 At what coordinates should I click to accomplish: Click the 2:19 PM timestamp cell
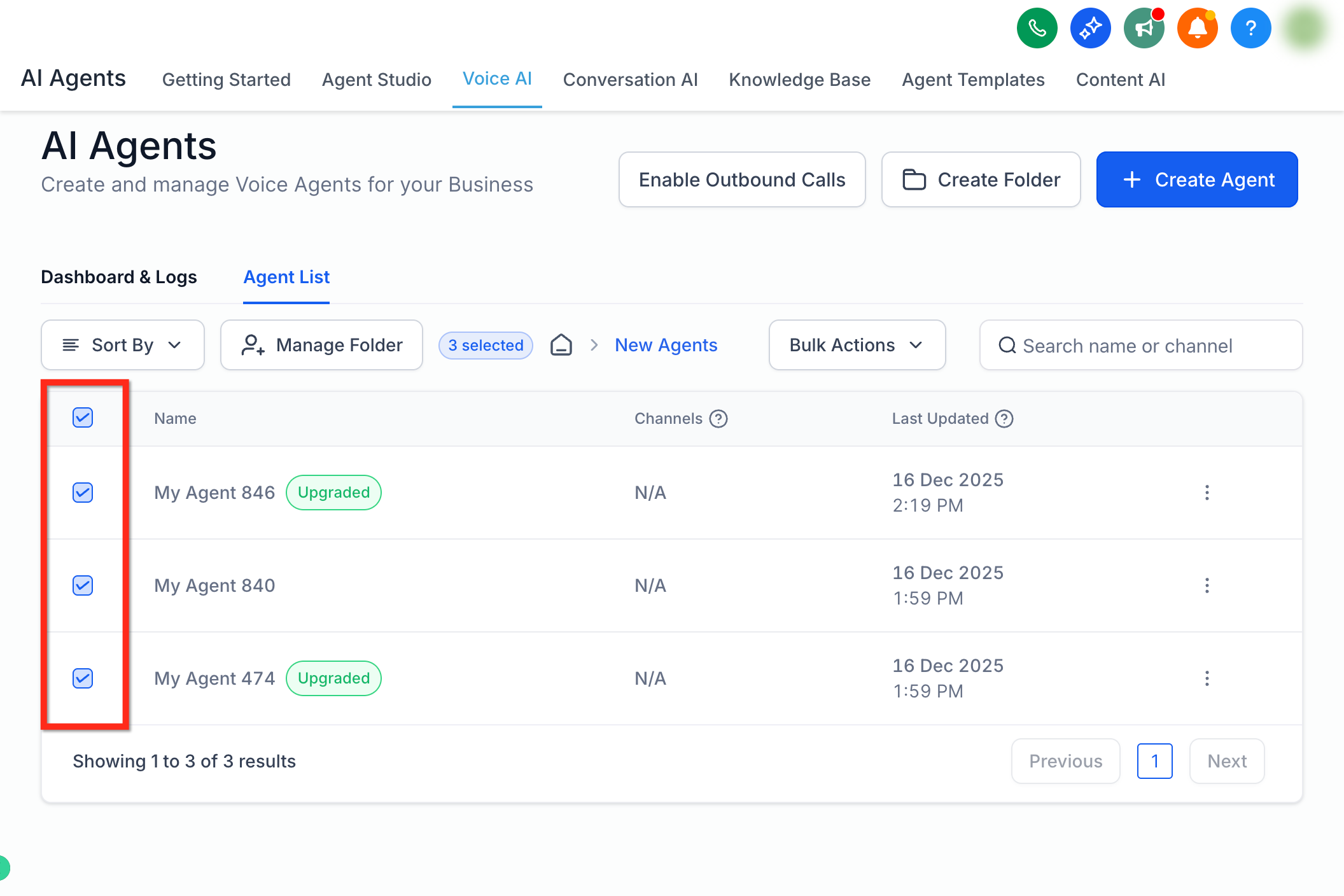pos(928,505)
